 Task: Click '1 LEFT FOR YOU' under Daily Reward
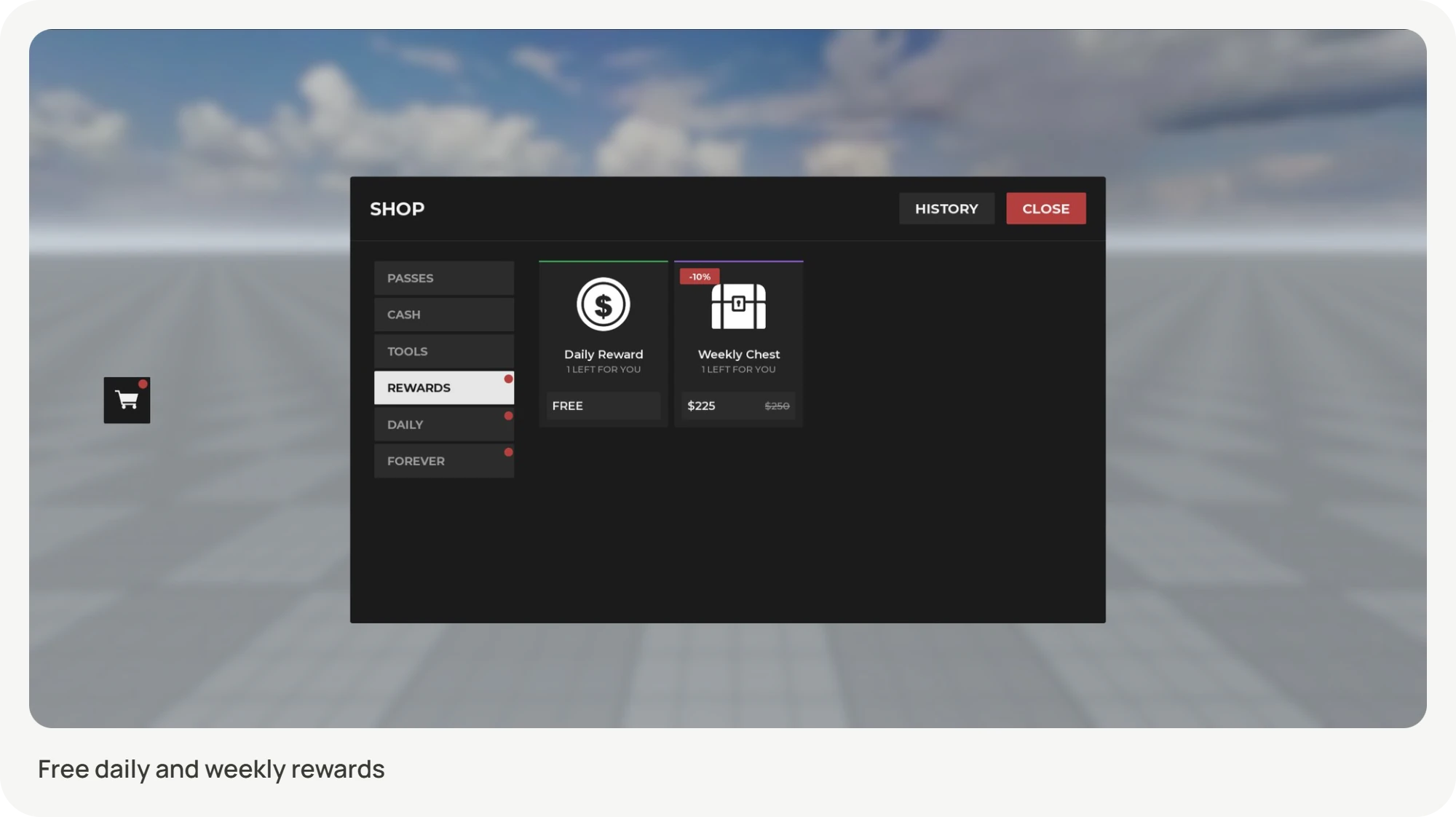pyautogui.click(x=604, y=370)
